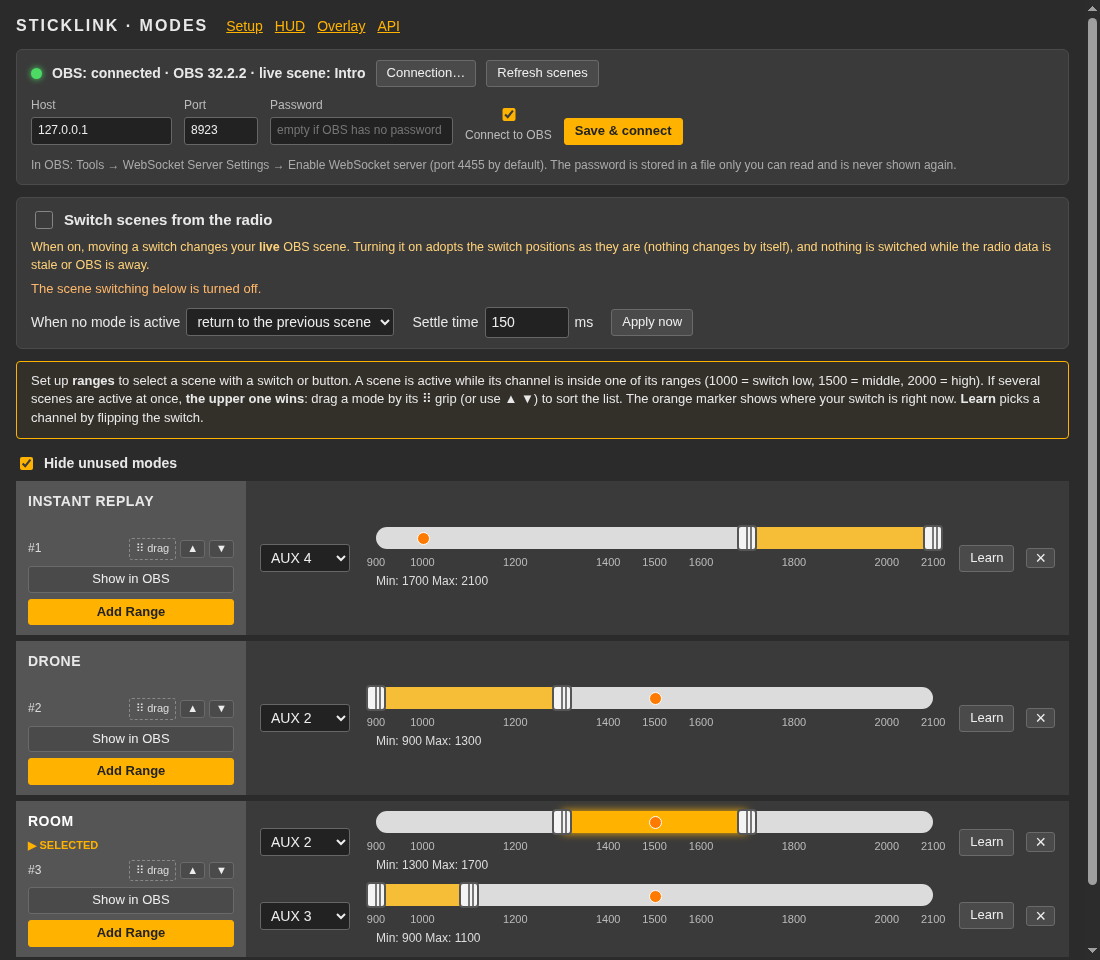Screen dimensions: 1100x960
Task: Move Drone mode up
Action: pyautogui.click(x=192, y=709)
